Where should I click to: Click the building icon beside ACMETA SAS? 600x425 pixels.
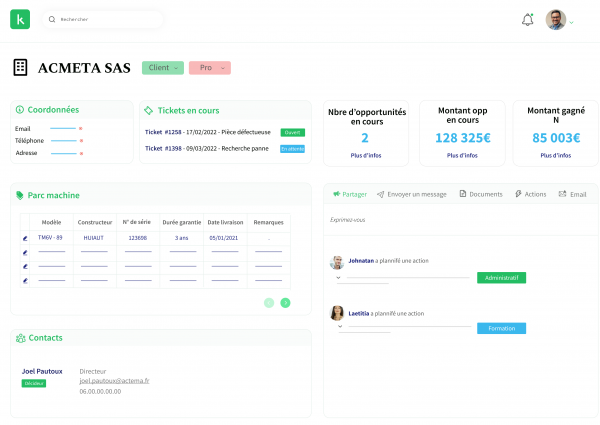pos(20,68)
